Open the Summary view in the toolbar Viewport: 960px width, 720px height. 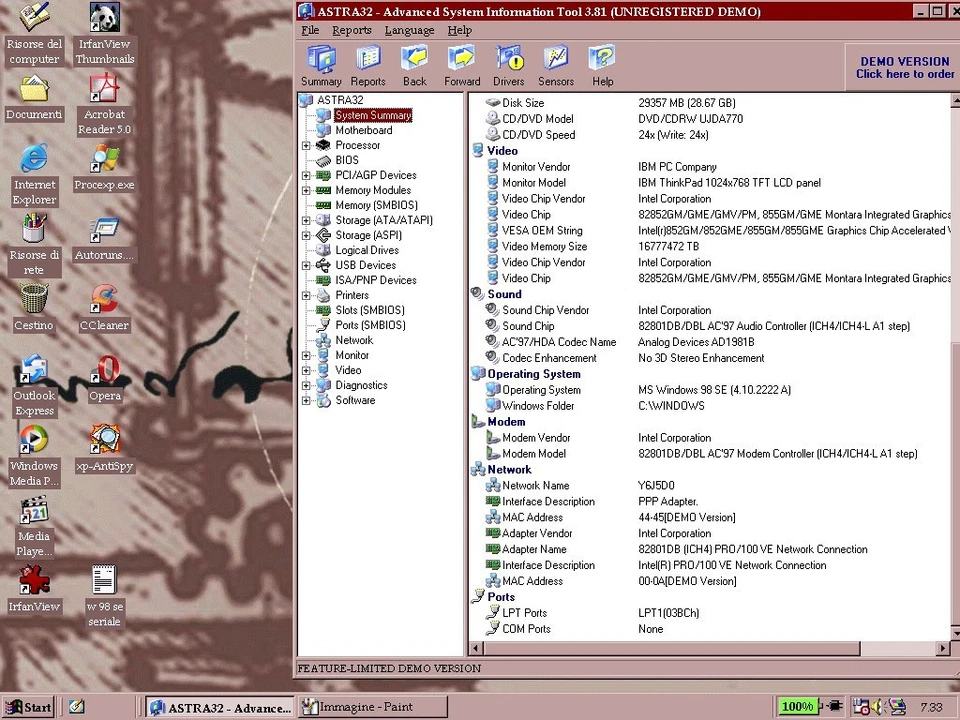pyautogui.click(x=321, y=63)
